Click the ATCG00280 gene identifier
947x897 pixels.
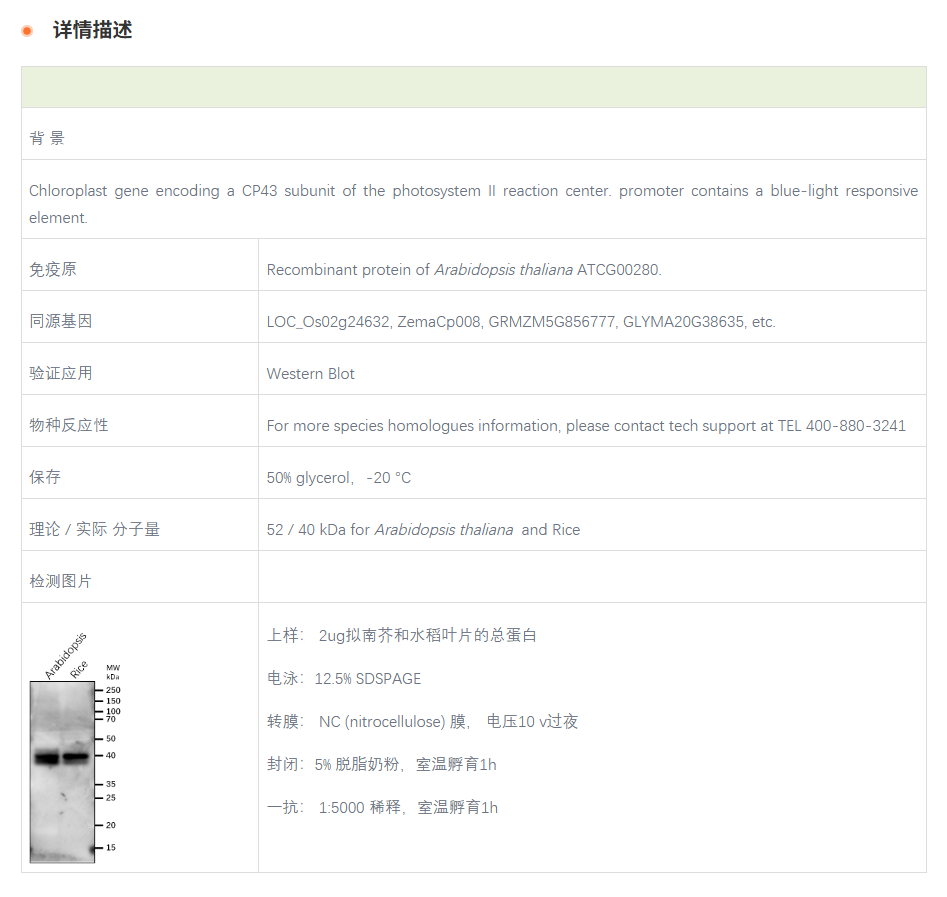619,269
